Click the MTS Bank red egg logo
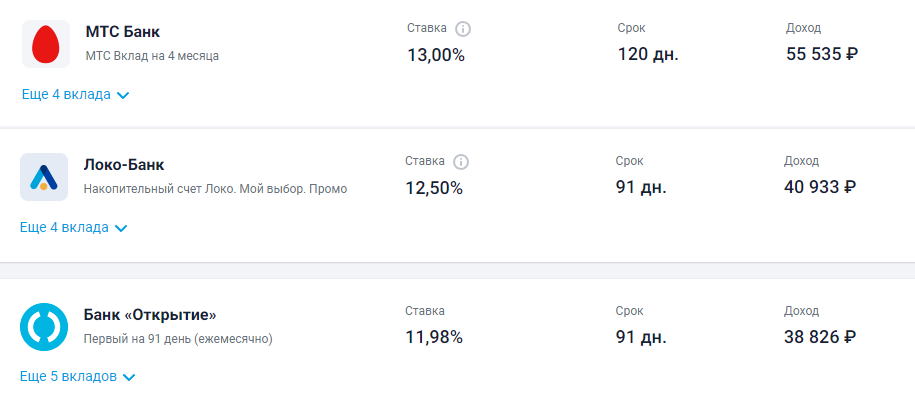This screenshot has width=915, height=411. coord(46,44)
